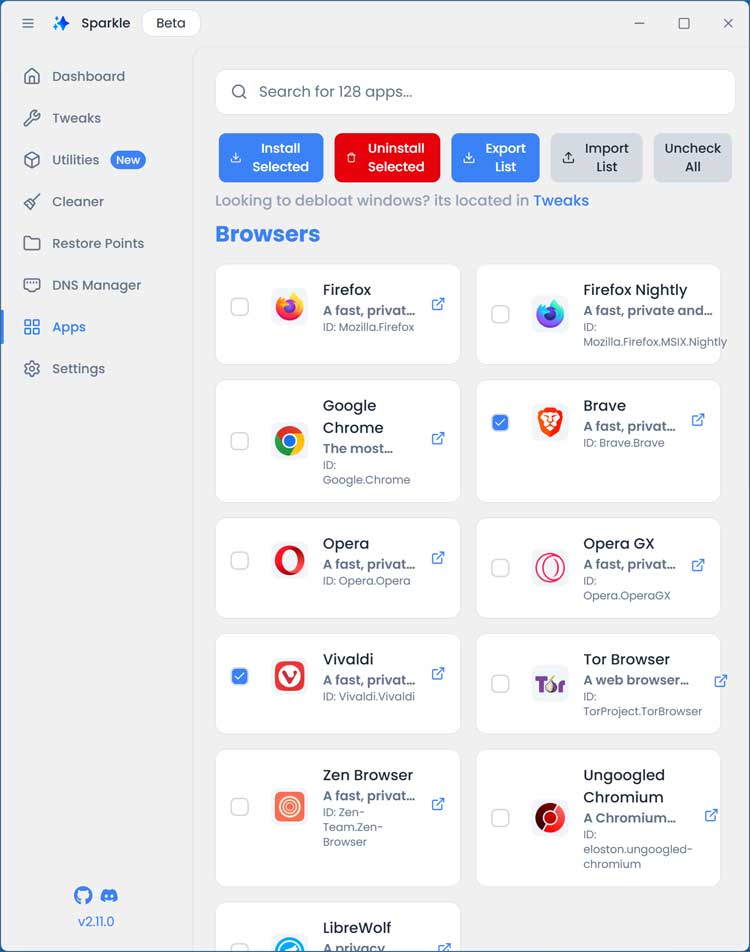This screenshot has height=952, width=750.
Task: Click the Opera GX app icon
Action: 550,568
